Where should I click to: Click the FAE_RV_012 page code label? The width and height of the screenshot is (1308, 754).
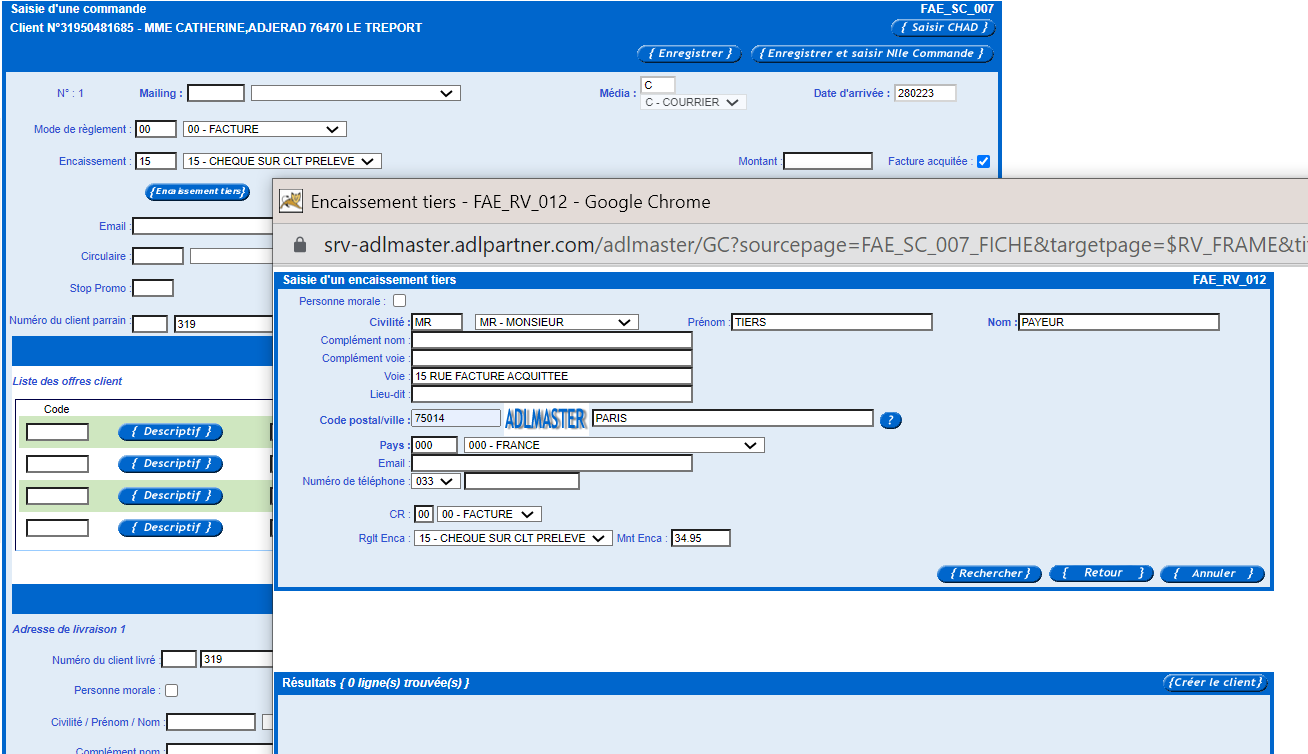[x=1230, y=280]
